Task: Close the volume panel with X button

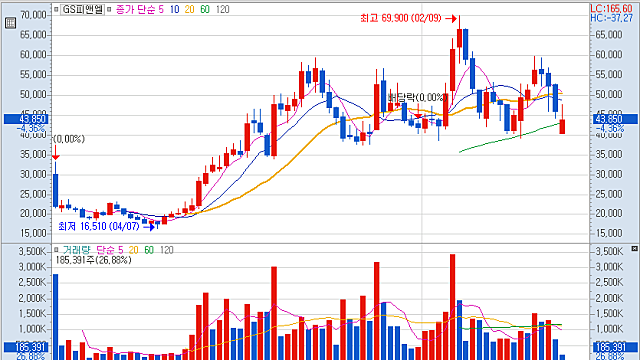Action: click(634, 249)
